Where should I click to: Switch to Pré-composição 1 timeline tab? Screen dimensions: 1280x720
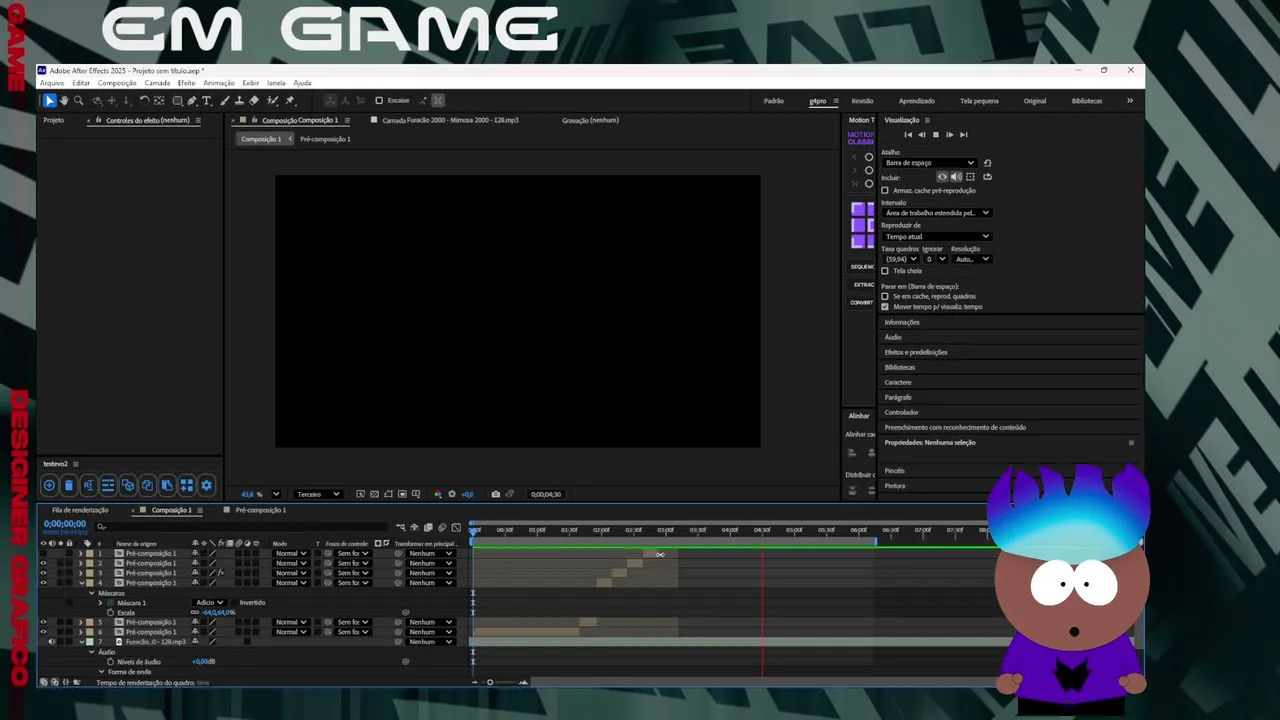coord(261,510)
